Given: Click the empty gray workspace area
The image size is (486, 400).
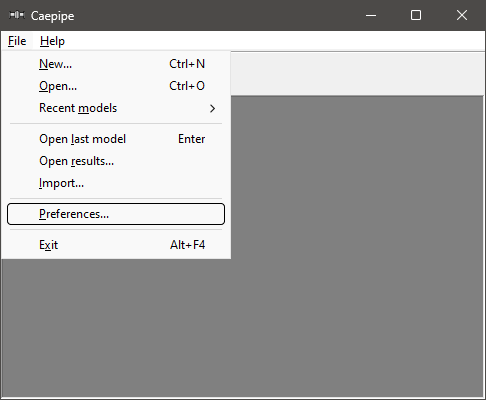Looking at the screenshot, I should click(357, 247).
